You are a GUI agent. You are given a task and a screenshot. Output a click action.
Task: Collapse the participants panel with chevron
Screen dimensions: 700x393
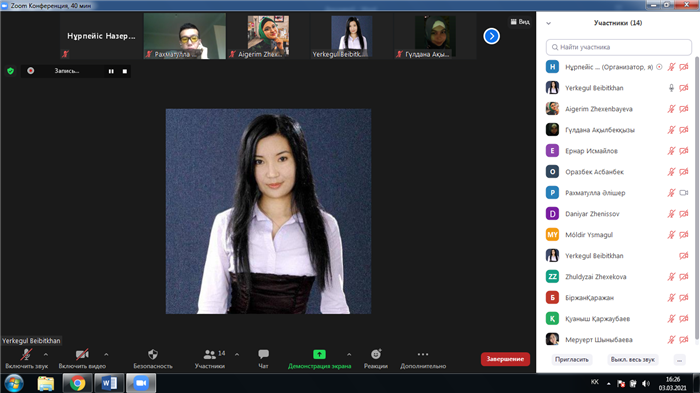tap(549, 23)
